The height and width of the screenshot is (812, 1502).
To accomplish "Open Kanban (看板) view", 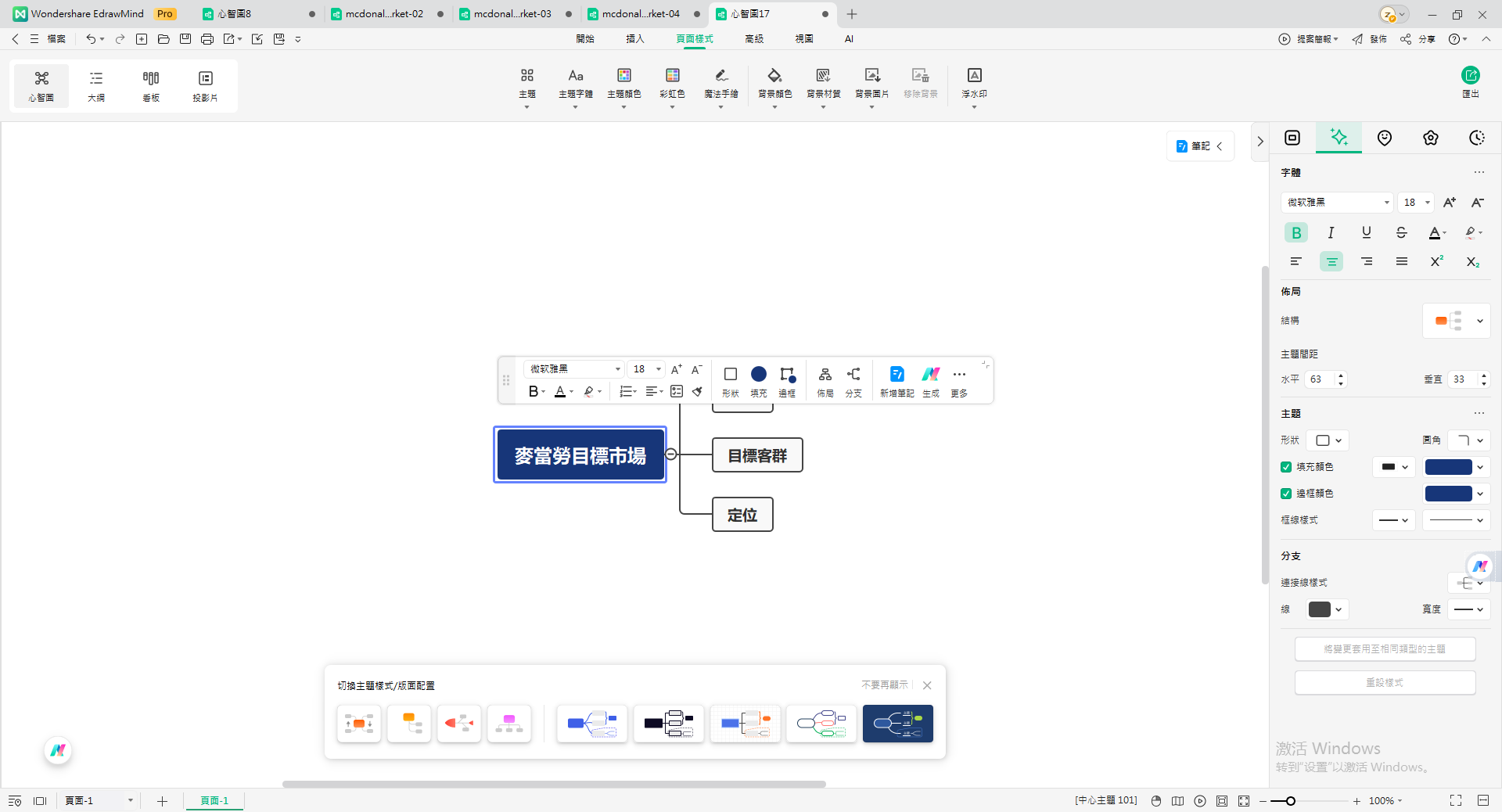I will pyautogui.click(x=151, y=84).
